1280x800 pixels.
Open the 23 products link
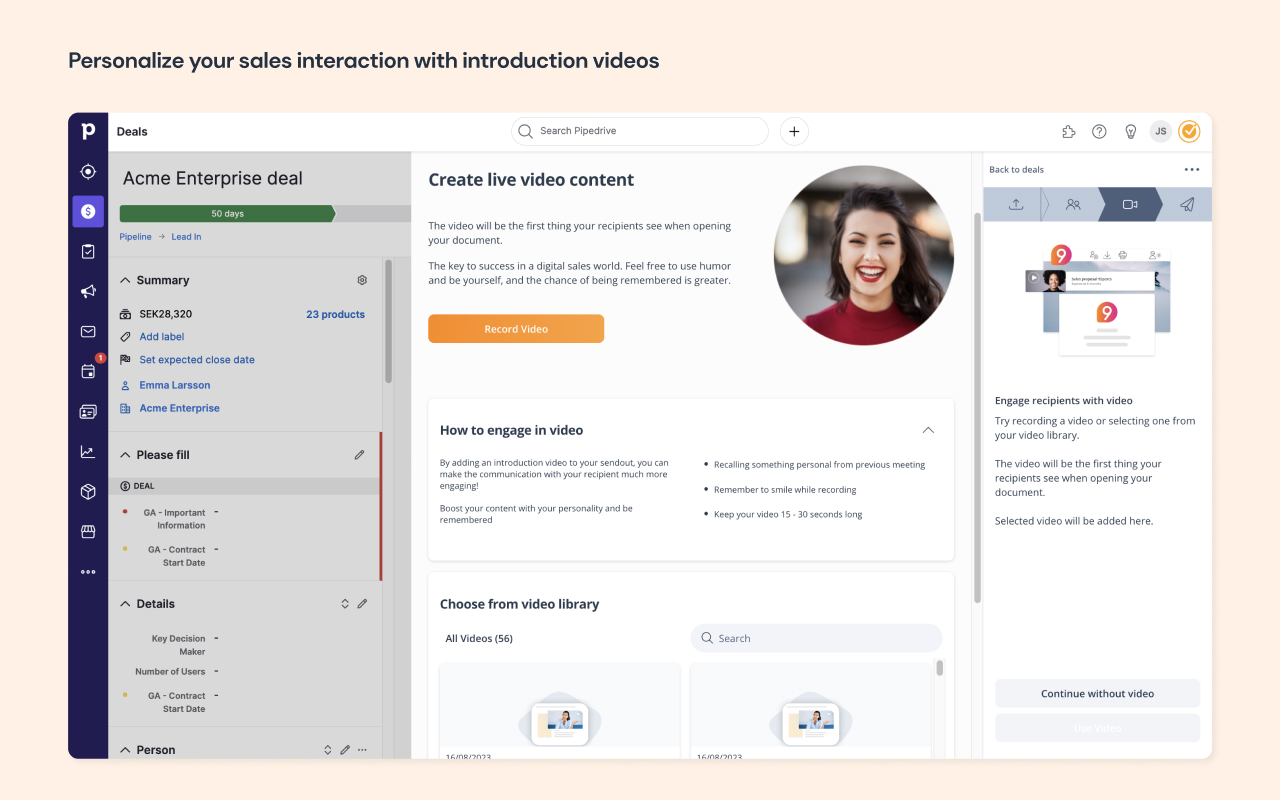[335, 314]
